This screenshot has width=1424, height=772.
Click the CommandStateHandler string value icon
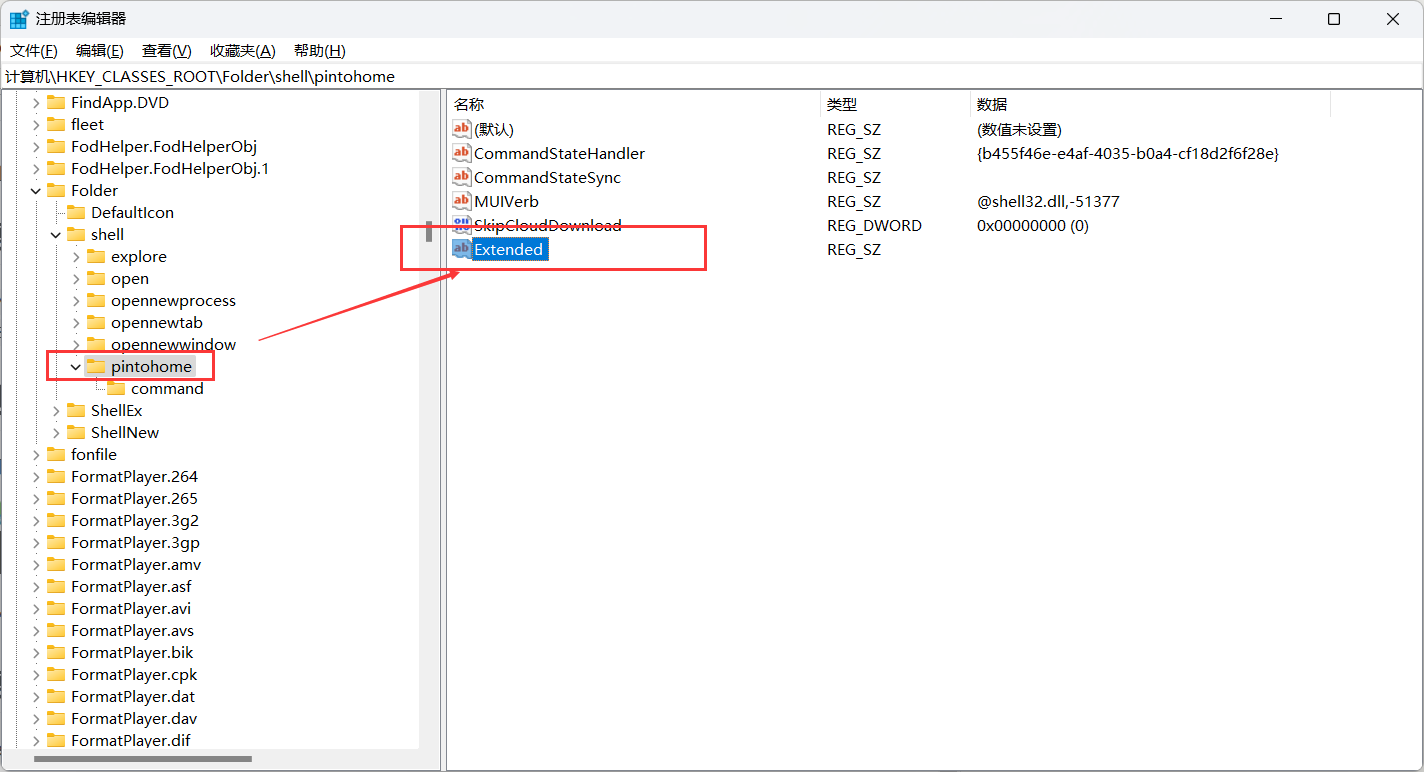(461, 153)
